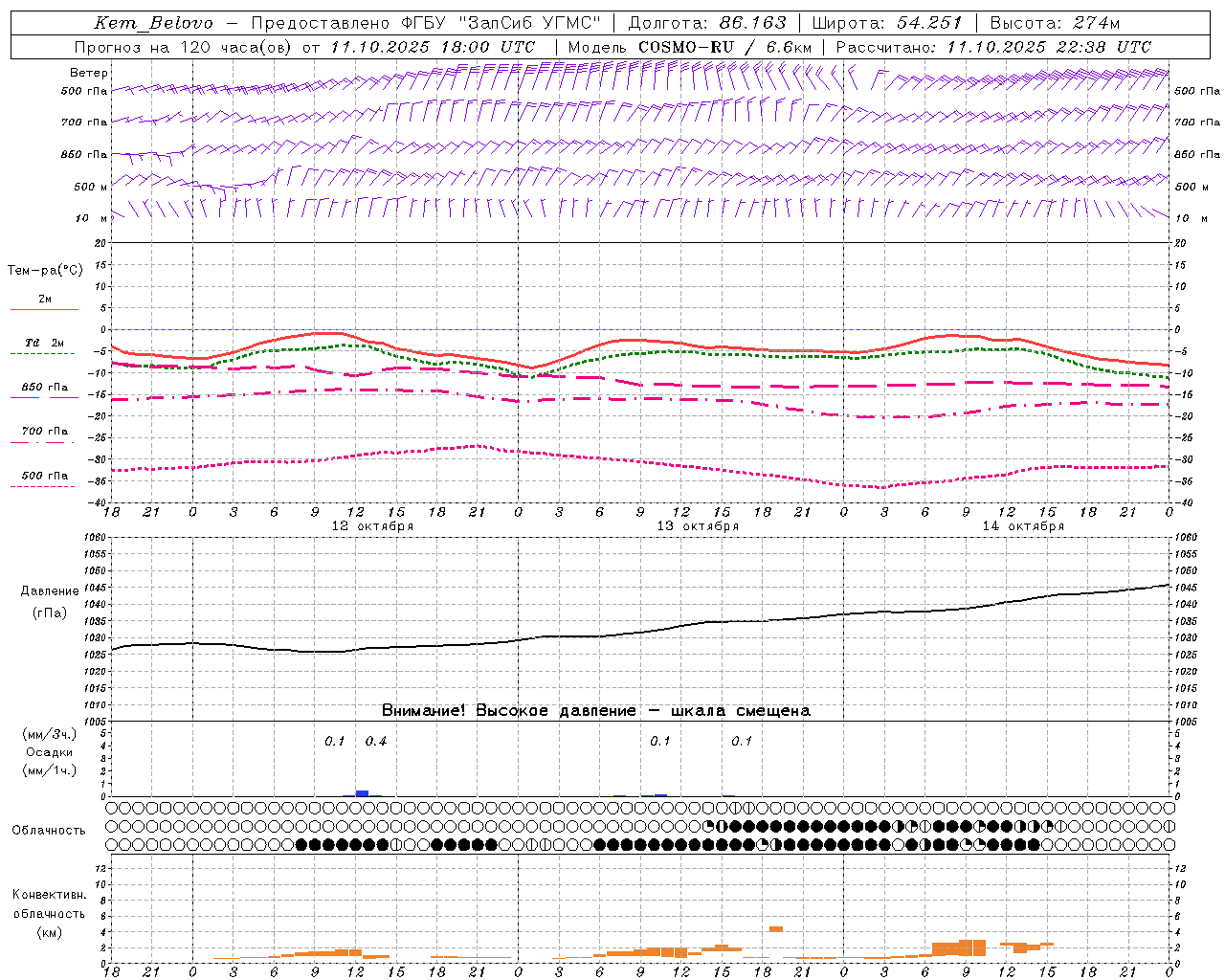Click the Облачность cloud cover label
The width and height of the screenshot is (1225, 980).
[49, 830]
